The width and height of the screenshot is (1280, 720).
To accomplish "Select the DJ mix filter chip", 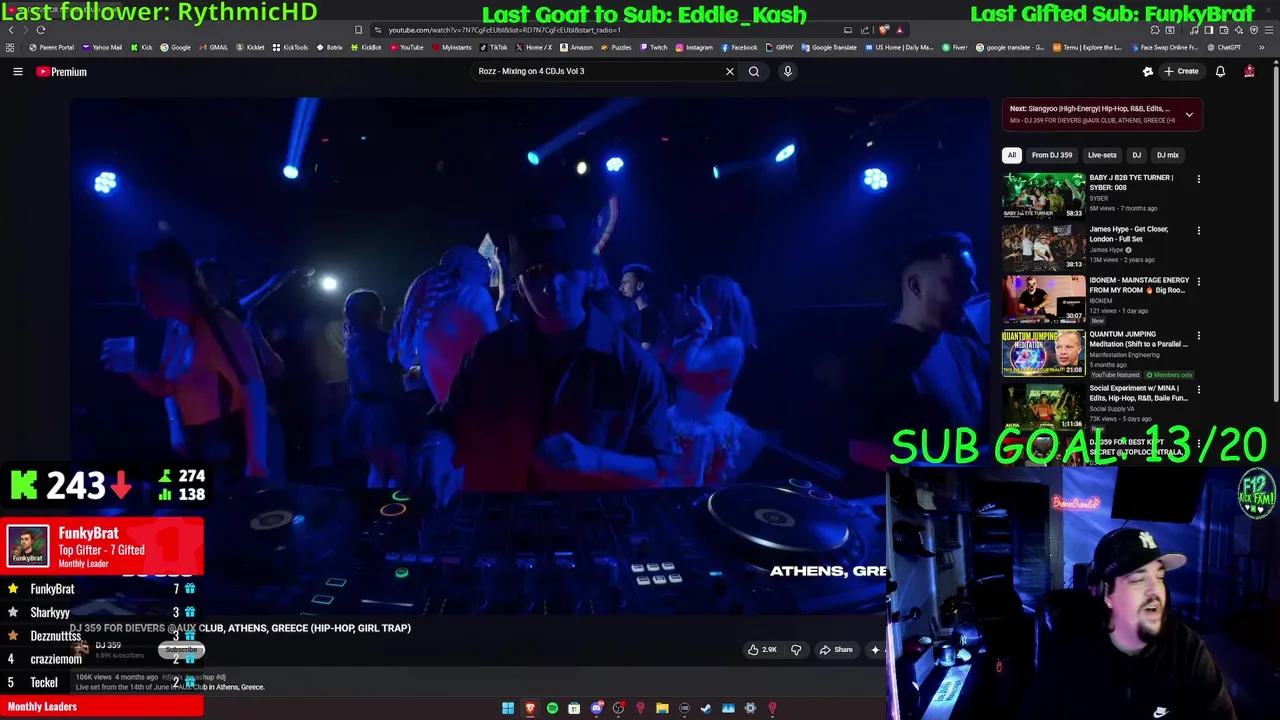I will [x=1168, y=155].
